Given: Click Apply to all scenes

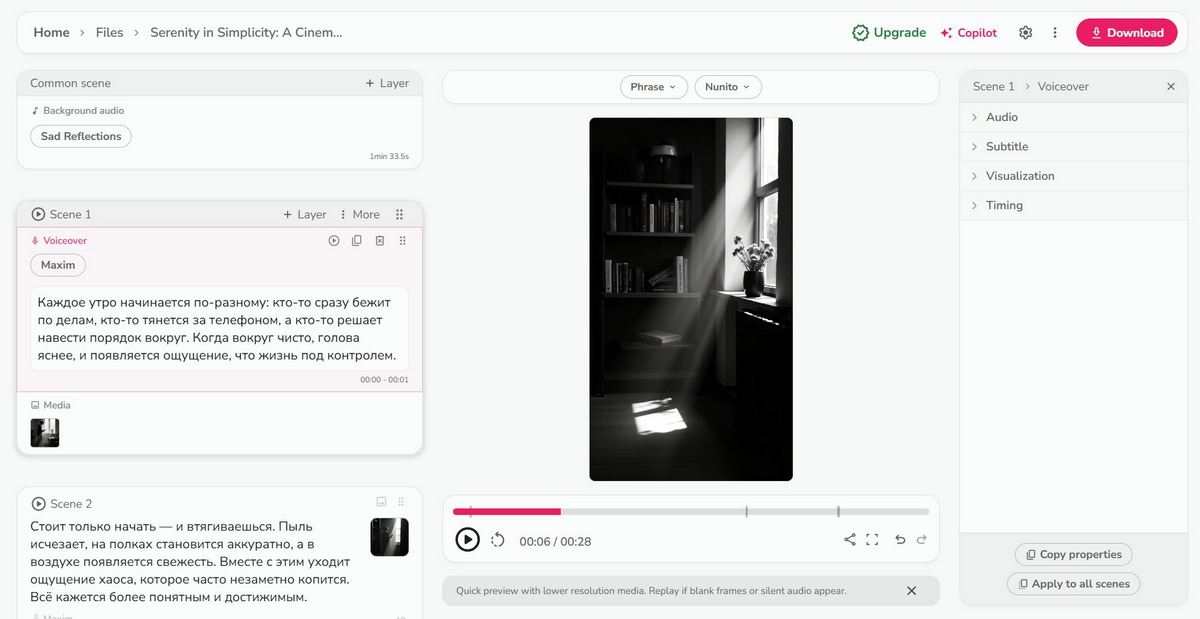Looking at the screenshot, I should pyautogui.click(x=1073, y=584).
